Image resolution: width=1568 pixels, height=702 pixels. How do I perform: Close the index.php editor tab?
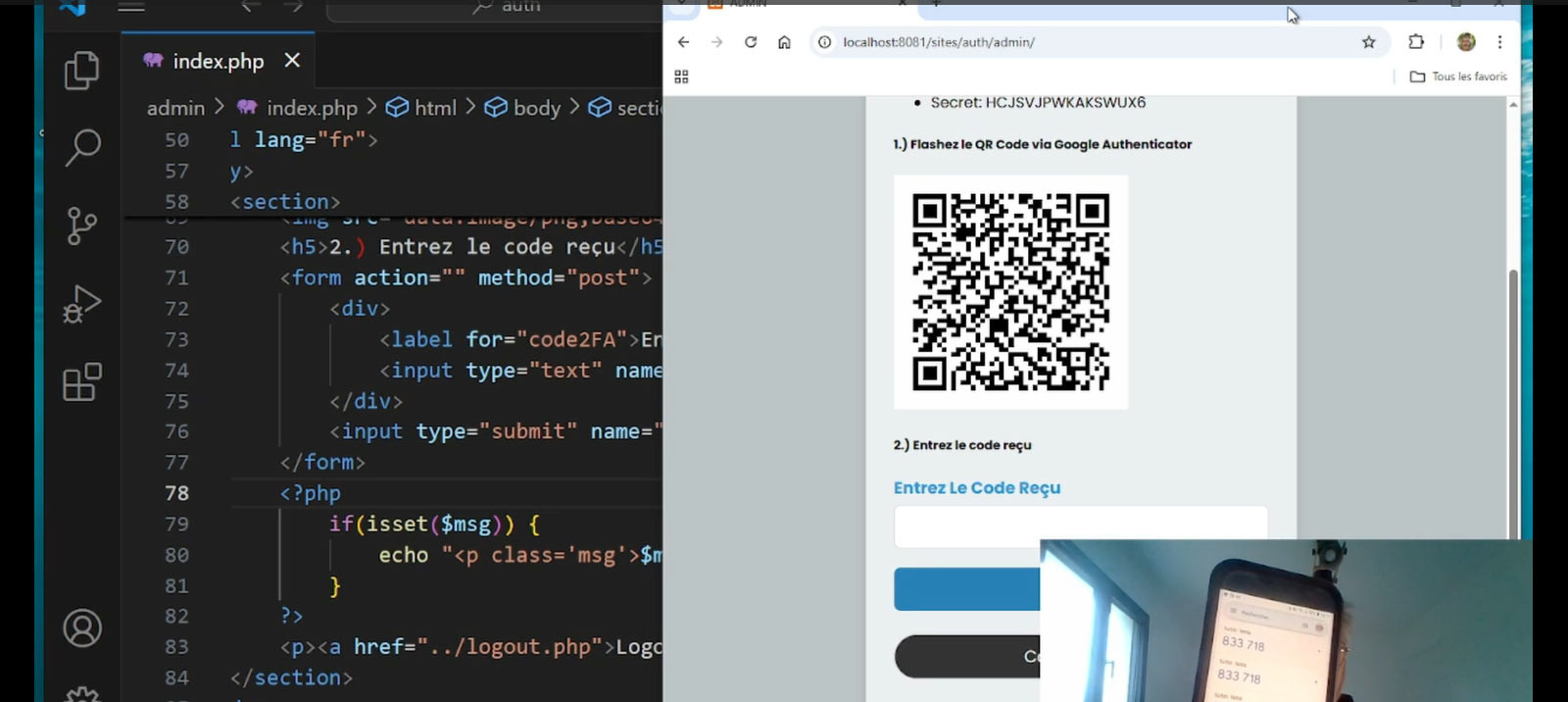click(x=292, y=61)
